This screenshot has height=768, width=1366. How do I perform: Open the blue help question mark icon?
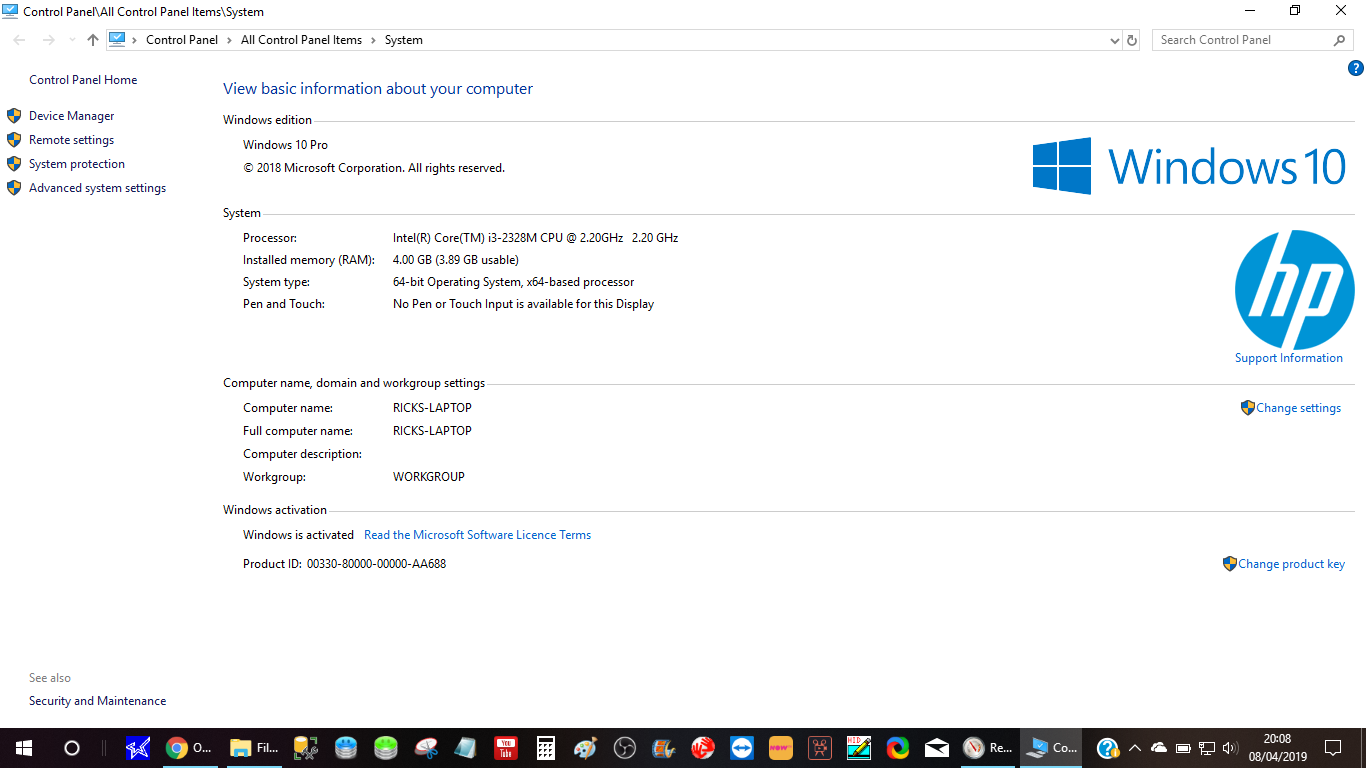1355,69
